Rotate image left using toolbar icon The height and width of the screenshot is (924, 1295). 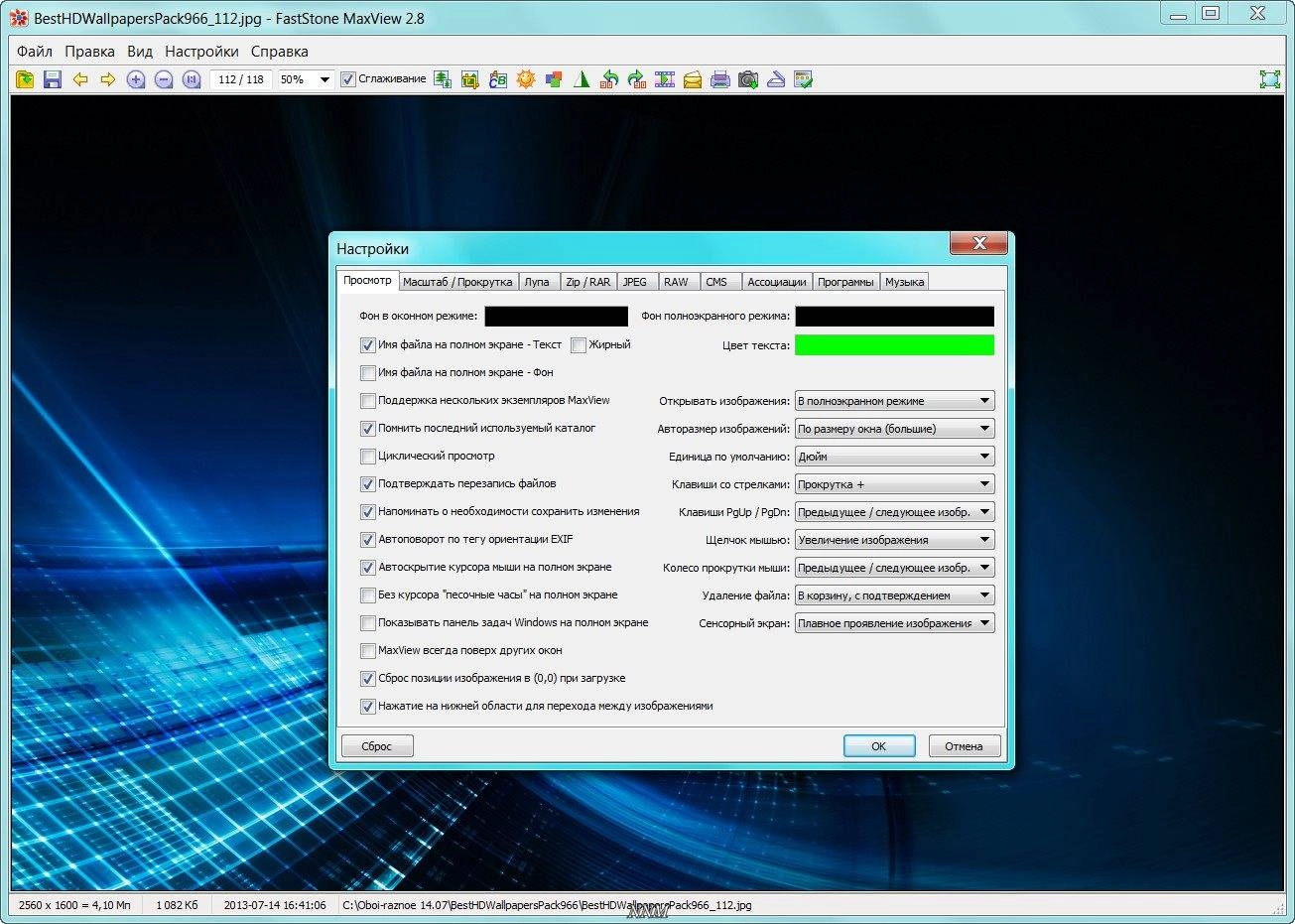pos(609,79)
